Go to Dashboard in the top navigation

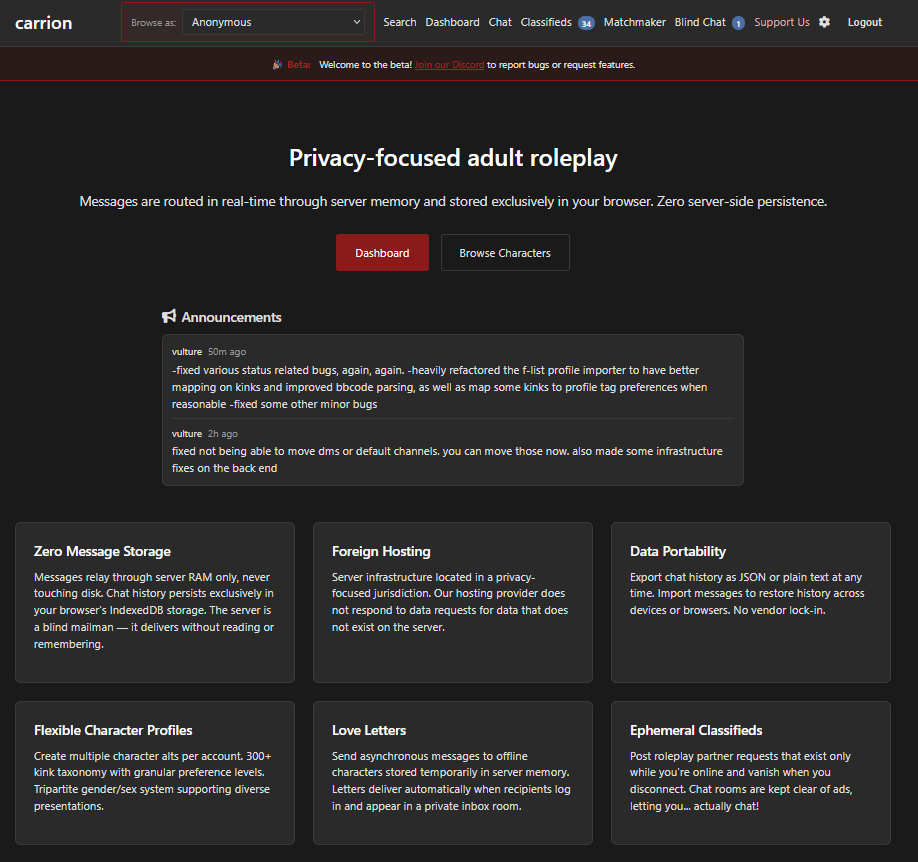(x=452, y=22)
